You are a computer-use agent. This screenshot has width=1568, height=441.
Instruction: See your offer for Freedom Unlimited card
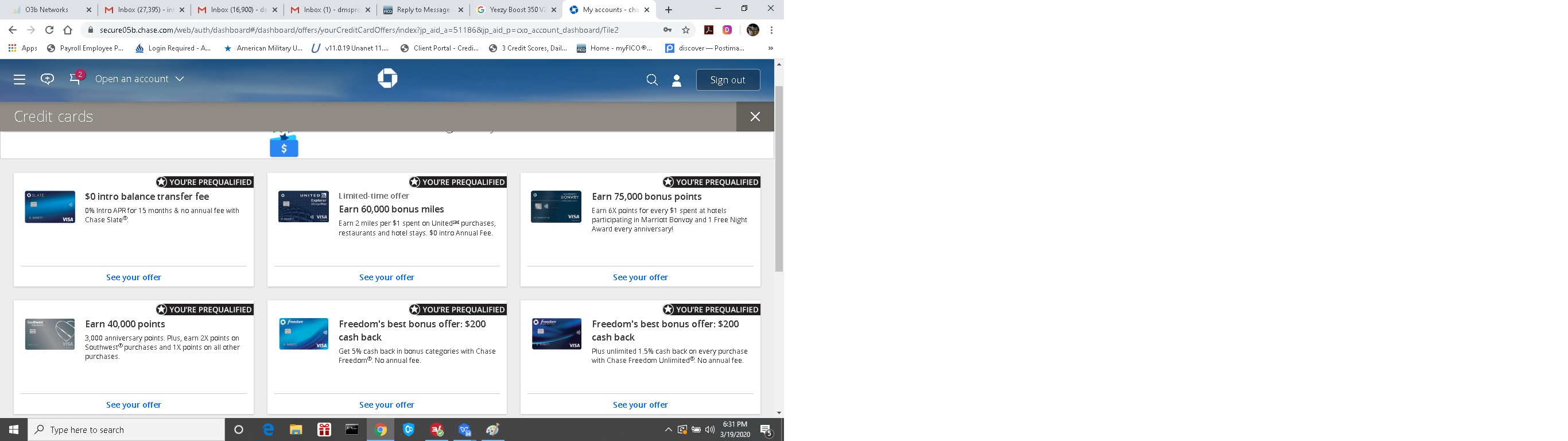point(641,404)
